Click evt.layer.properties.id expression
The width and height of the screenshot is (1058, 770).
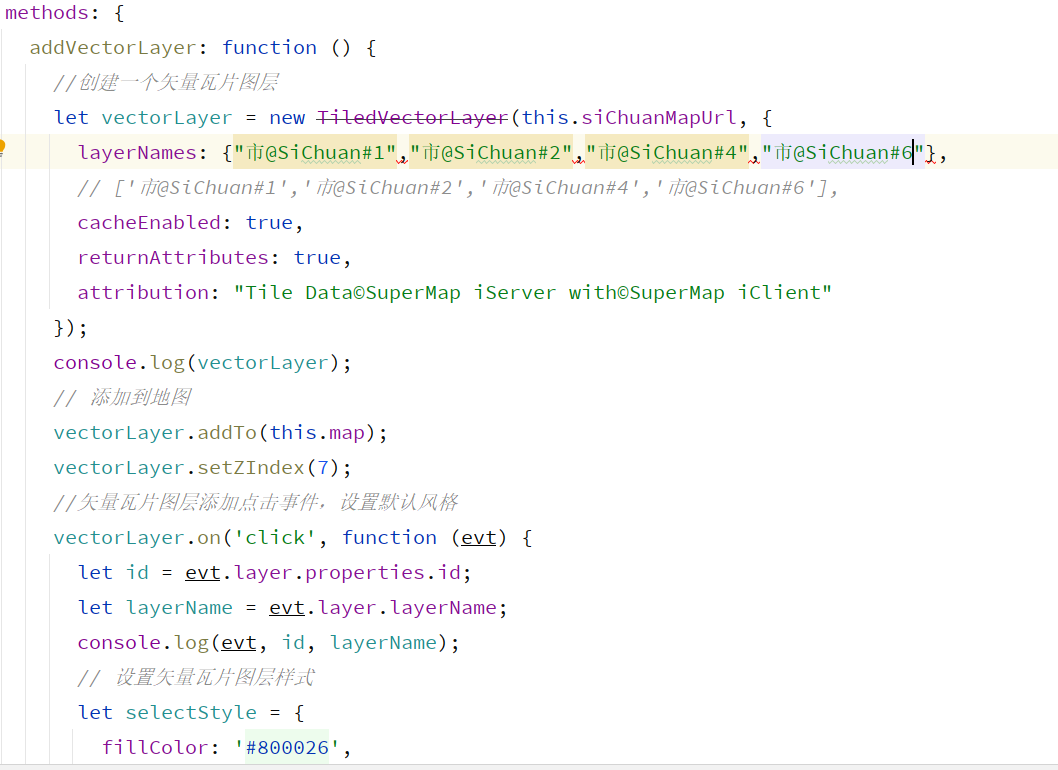tap(323, 573)
